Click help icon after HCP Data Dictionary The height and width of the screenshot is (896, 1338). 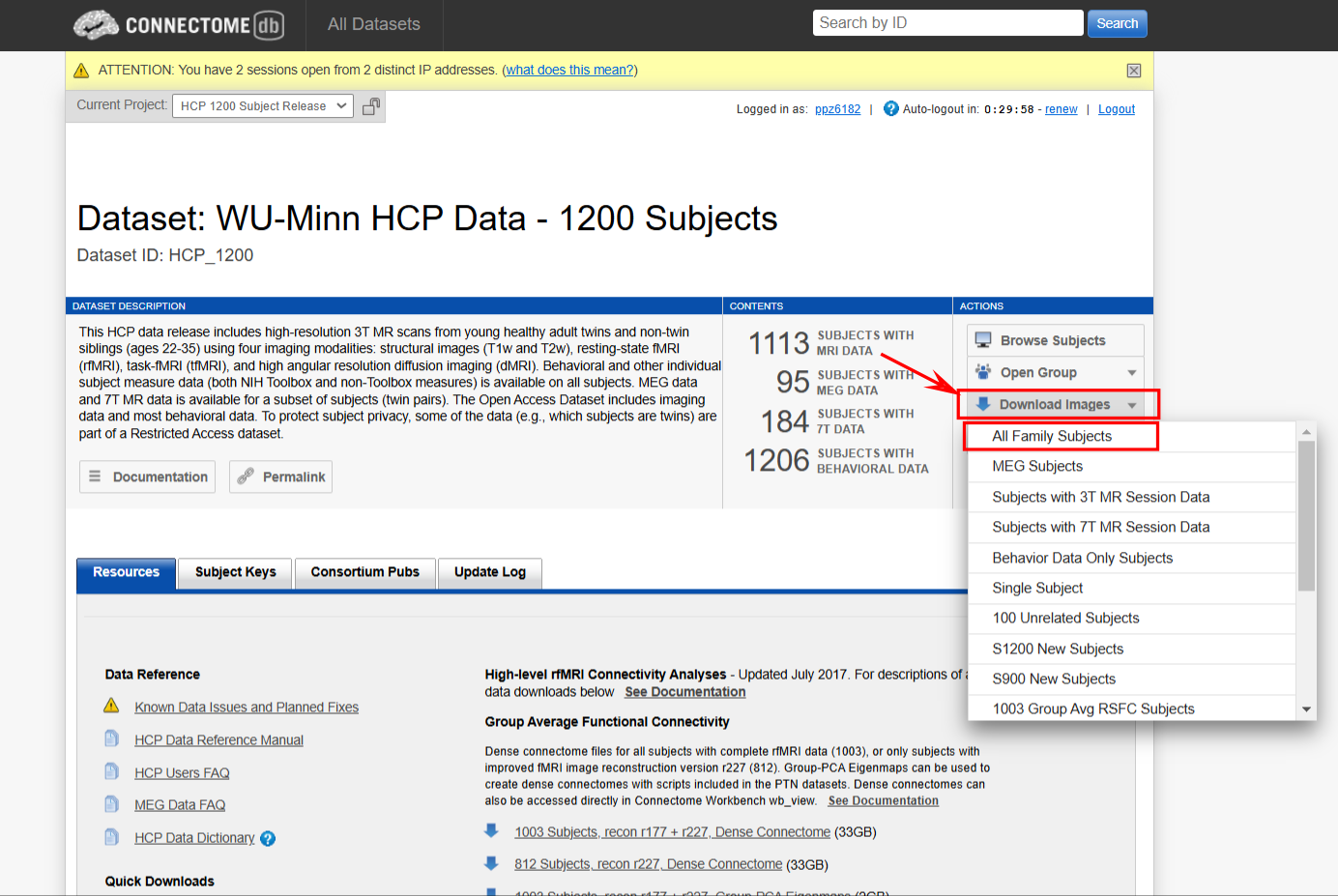[268, 839]
